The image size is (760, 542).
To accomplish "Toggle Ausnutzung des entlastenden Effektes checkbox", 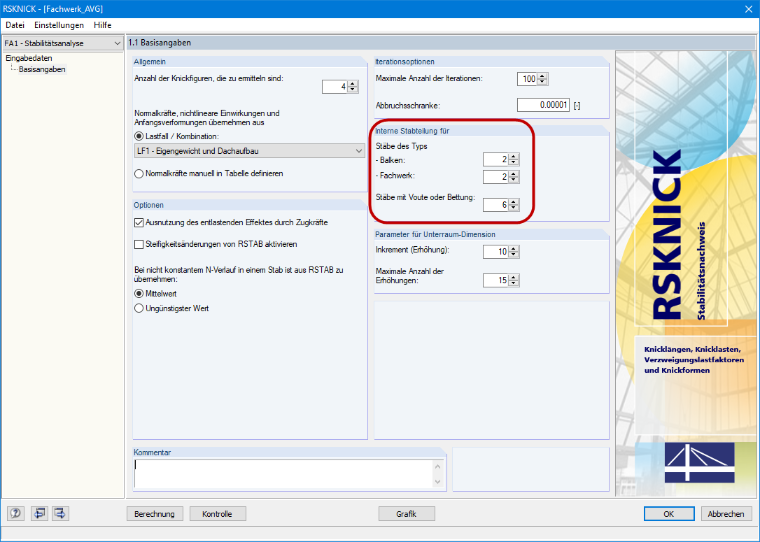I will pyautogui.click(x=139, y=223).
